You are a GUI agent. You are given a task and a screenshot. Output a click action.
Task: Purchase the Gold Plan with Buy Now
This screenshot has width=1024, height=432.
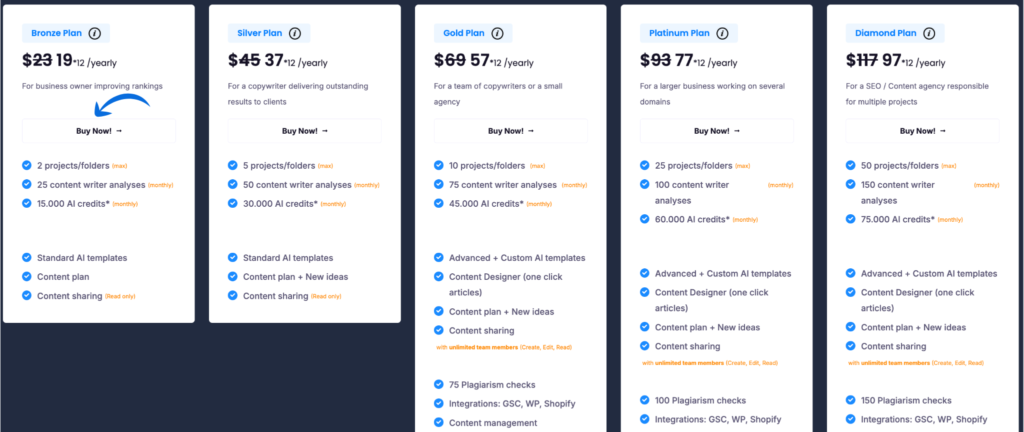(511, 131)
